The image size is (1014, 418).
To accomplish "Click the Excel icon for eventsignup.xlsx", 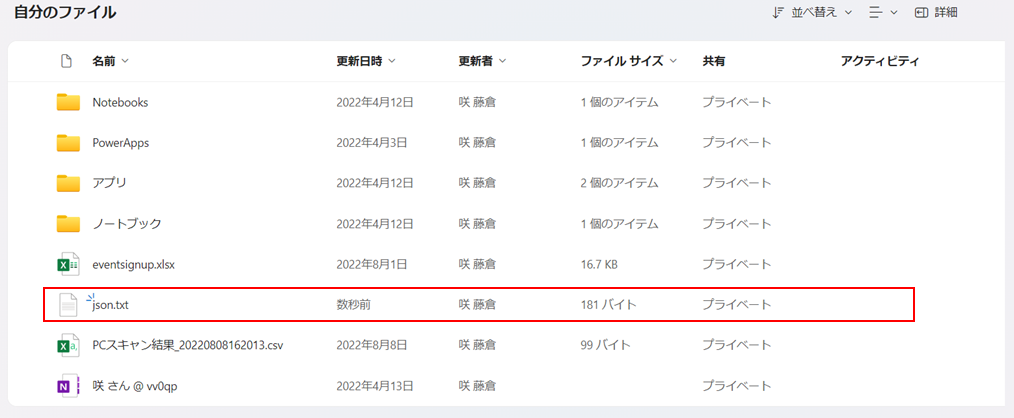I will 68,264.
